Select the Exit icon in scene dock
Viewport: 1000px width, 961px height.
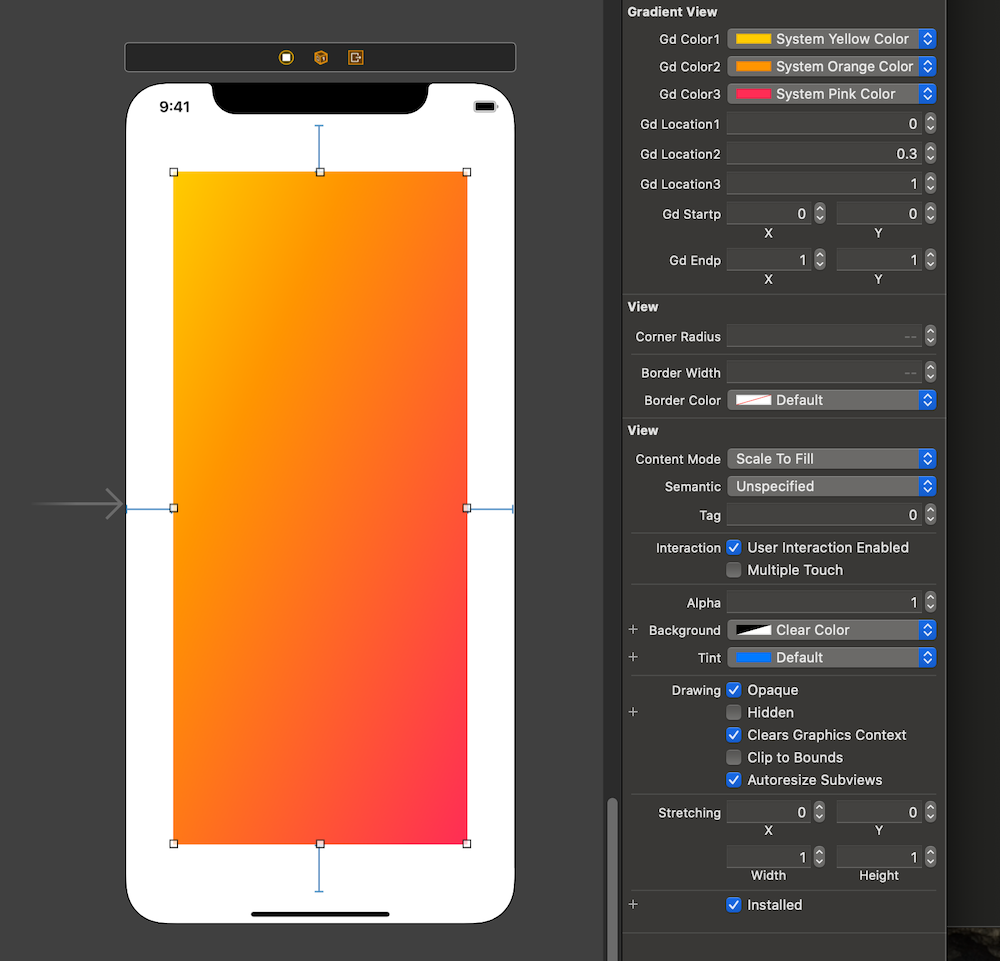coord(355,57)
